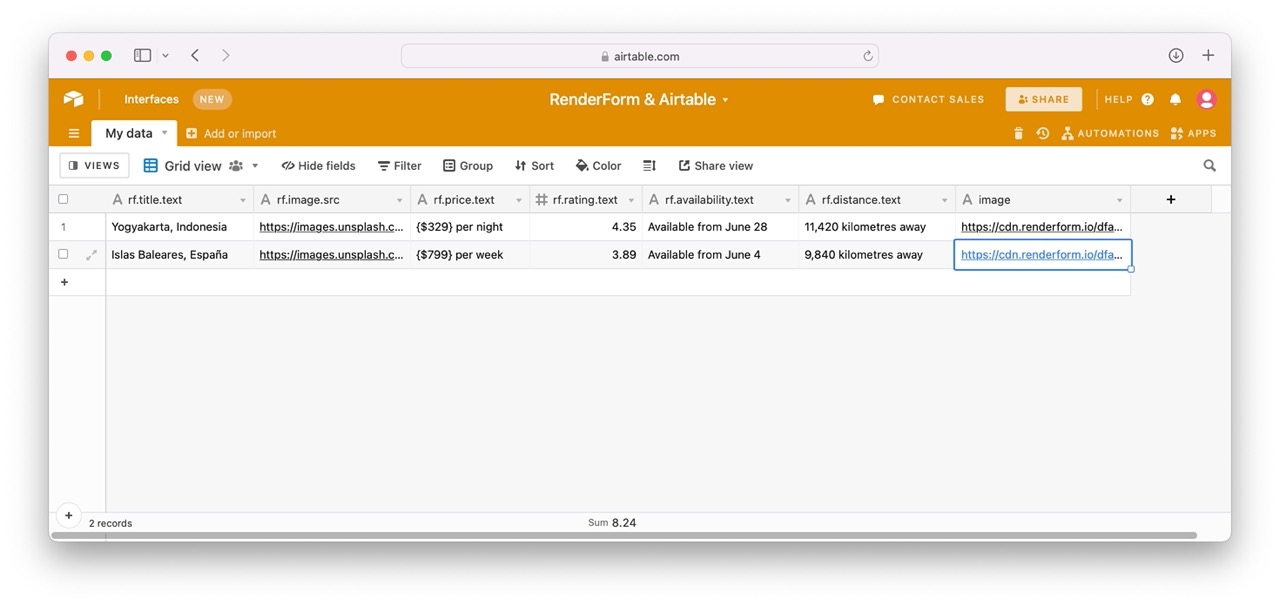This screenshot has height=606, width=1280.
Task: Click the SHARE button
Action: [1044, 99]
